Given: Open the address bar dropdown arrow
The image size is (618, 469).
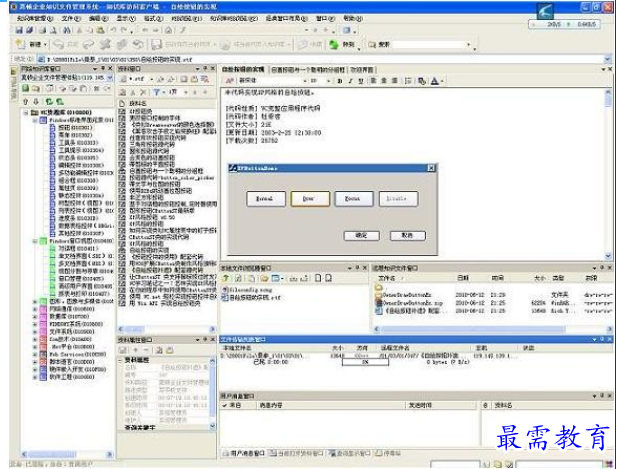Looking at the screenshot, I should click(607, 59).
